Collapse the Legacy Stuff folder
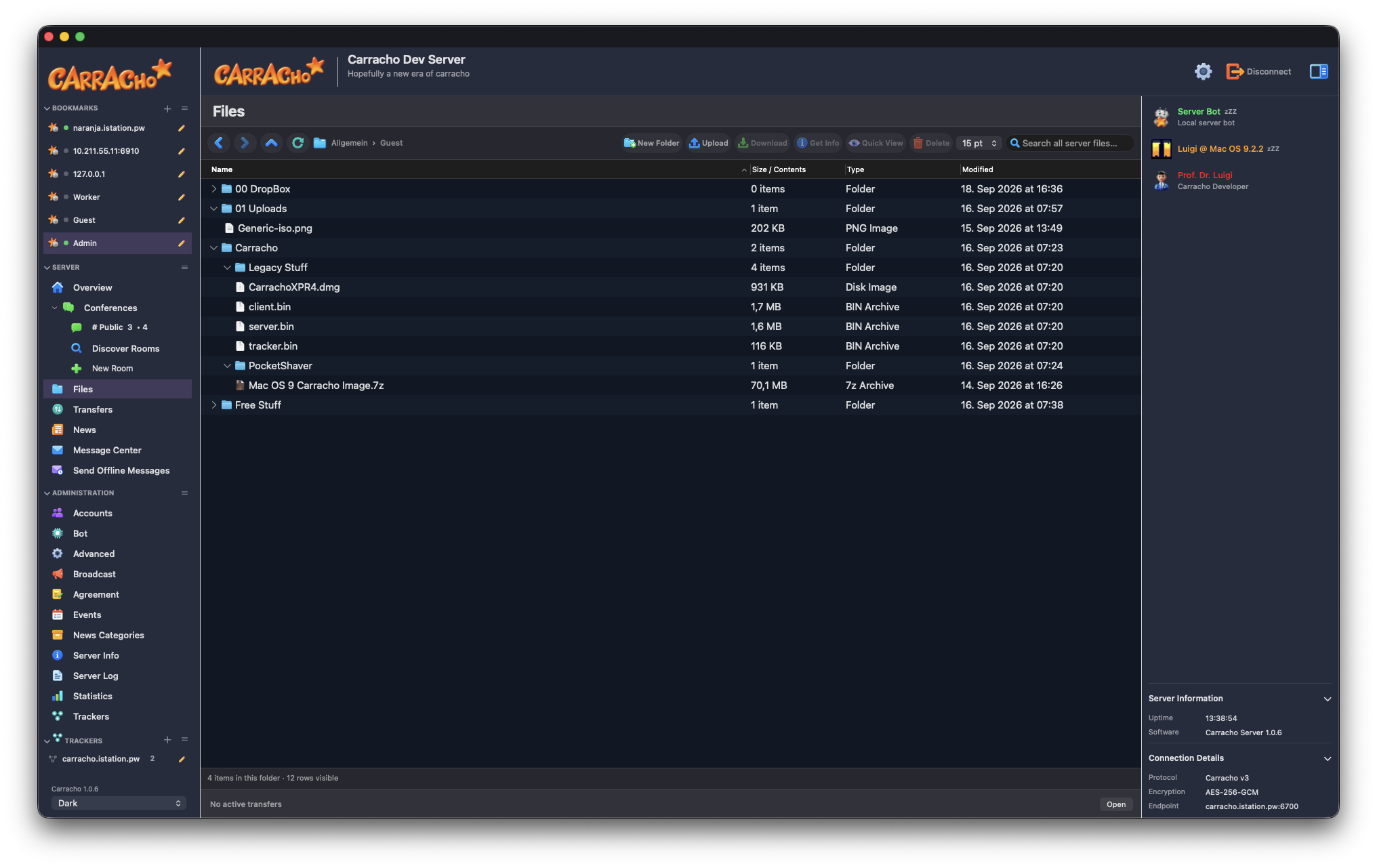The image size is (1377, 868). [228, 268]
